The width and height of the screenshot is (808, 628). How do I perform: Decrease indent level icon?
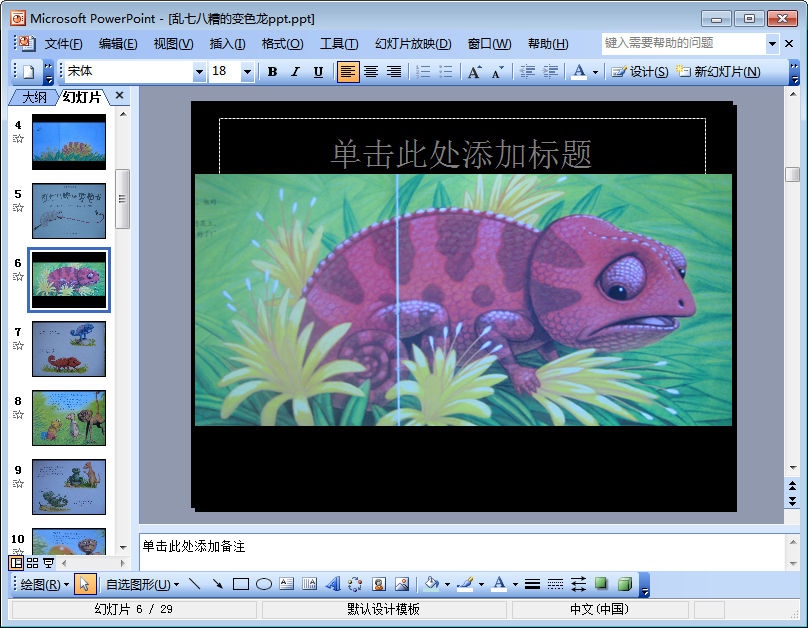pos(527,72)
